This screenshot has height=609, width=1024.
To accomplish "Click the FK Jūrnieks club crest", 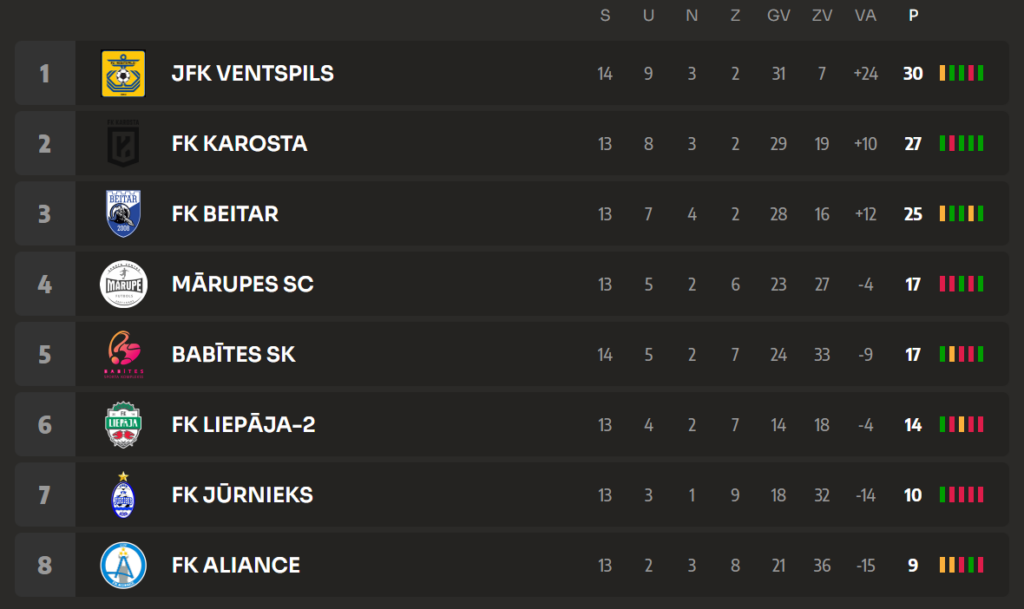I will coord(124,495).
